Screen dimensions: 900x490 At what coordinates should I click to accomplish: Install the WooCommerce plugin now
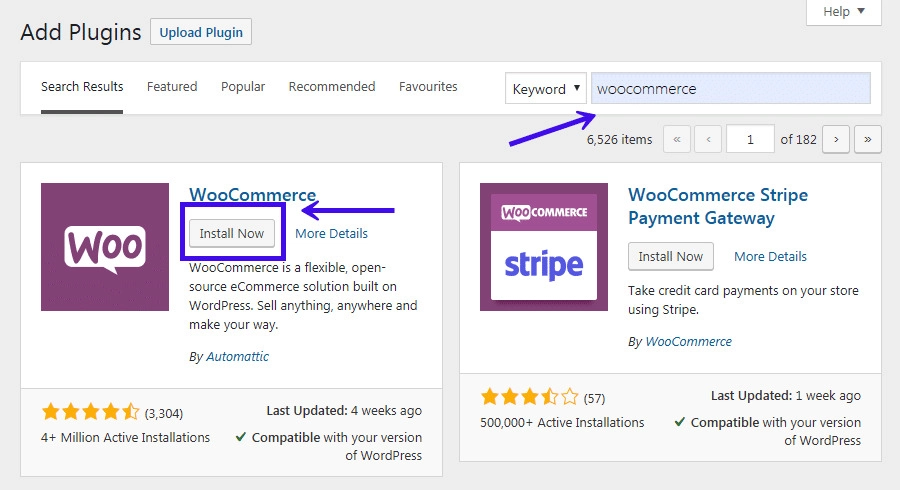point(231,233)
